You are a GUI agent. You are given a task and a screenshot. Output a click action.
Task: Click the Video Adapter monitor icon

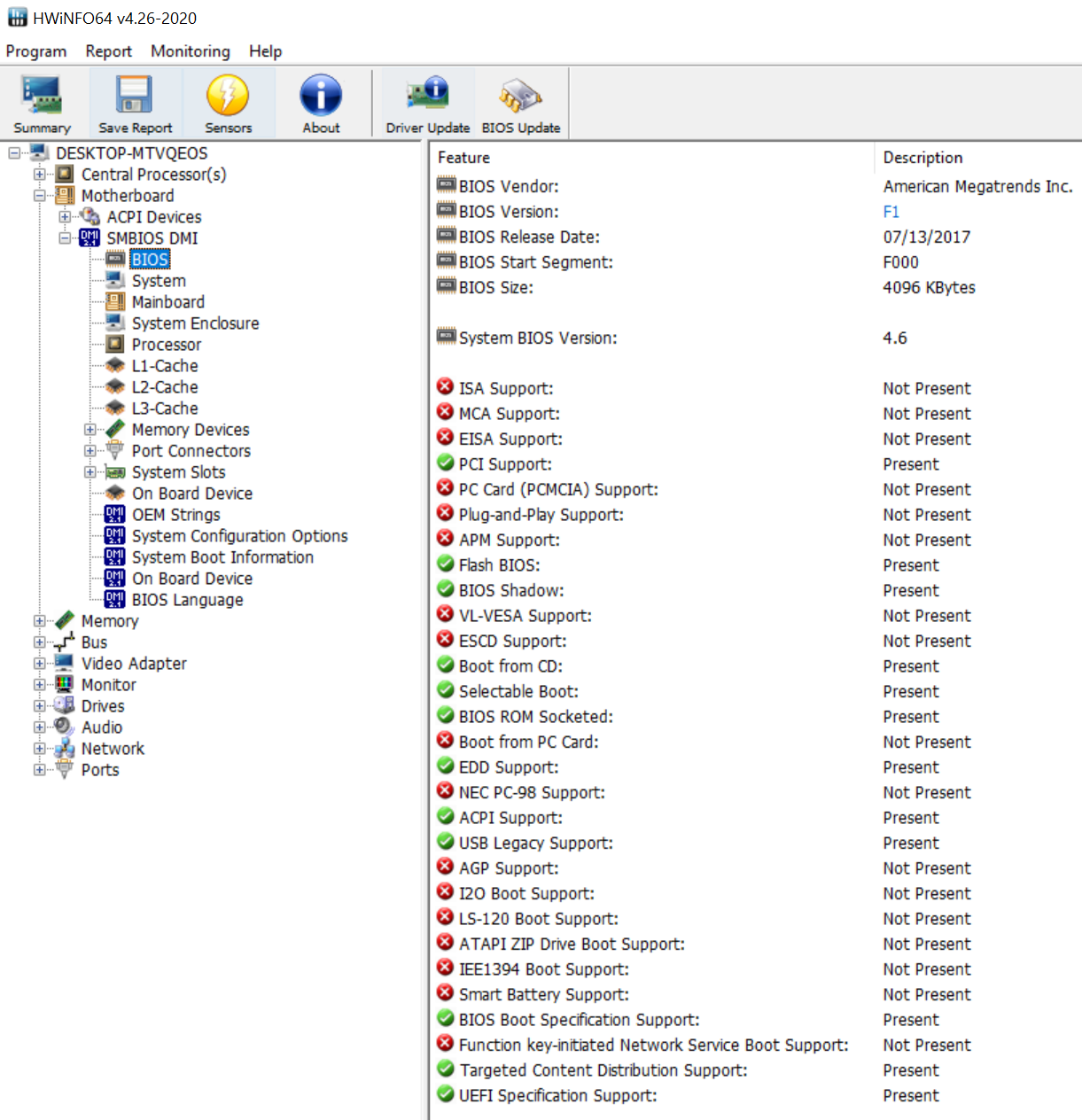coord(65,664)
